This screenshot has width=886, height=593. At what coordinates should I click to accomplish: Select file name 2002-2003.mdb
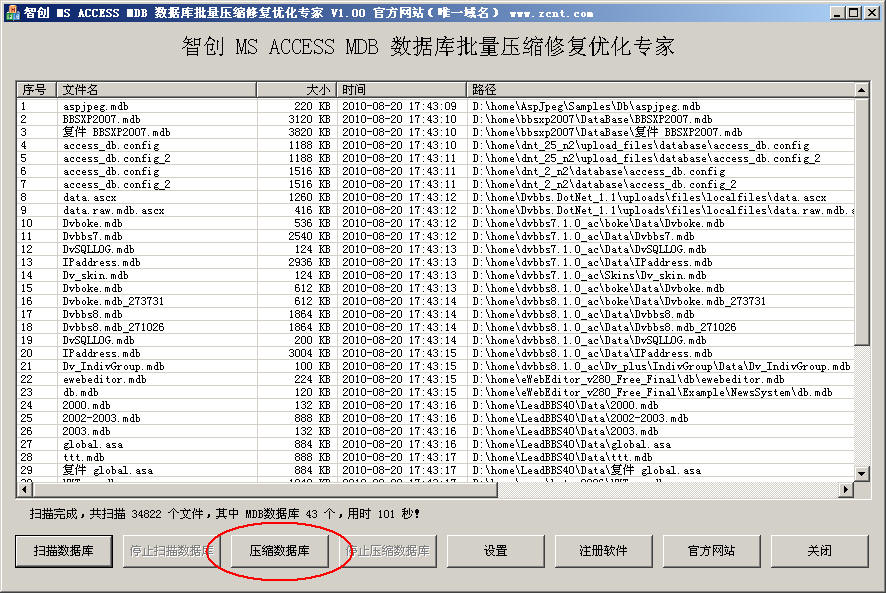point(102,418)
